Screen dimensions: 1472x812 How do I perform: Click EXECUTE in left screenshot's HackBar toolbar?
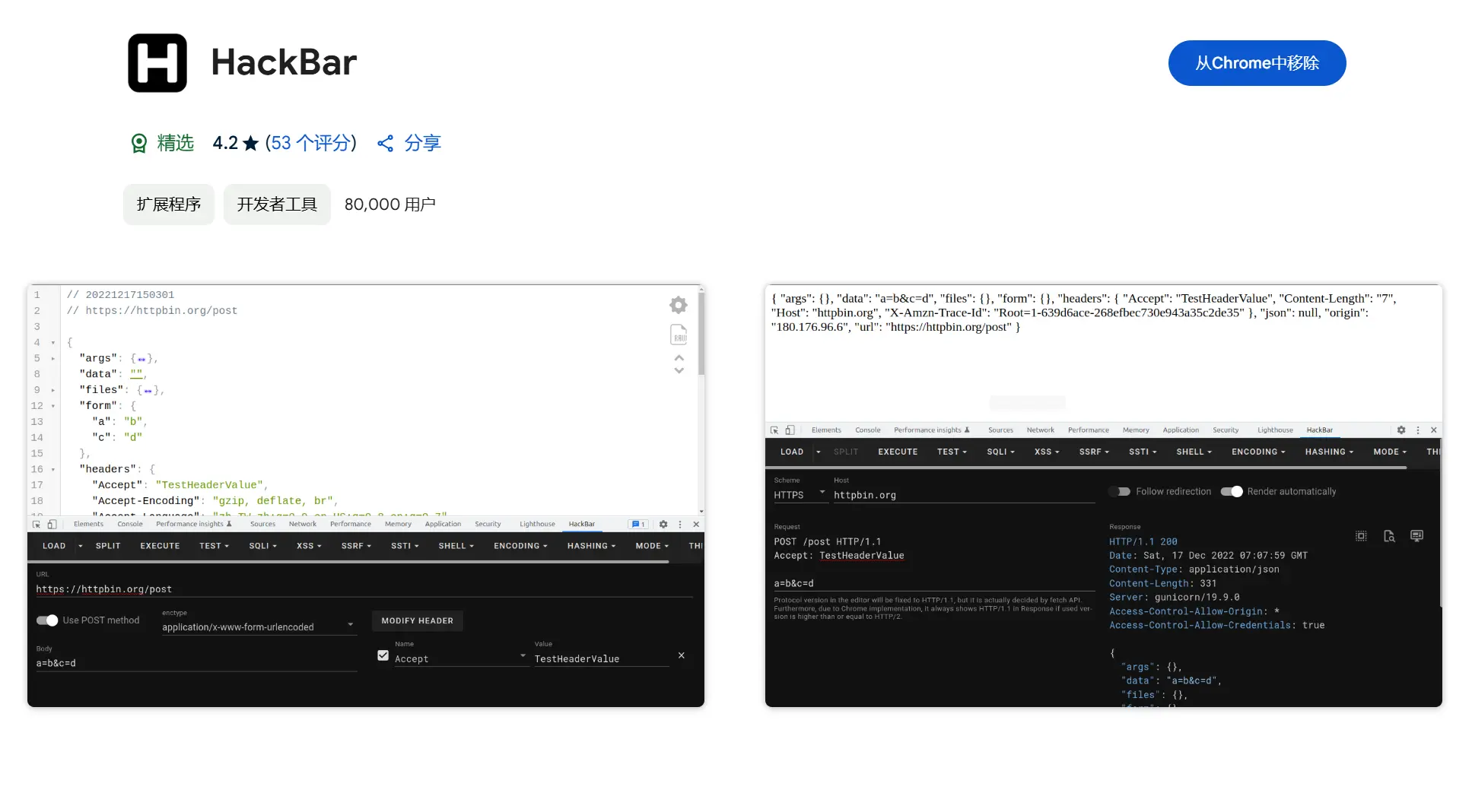click(x=160, y=546)
